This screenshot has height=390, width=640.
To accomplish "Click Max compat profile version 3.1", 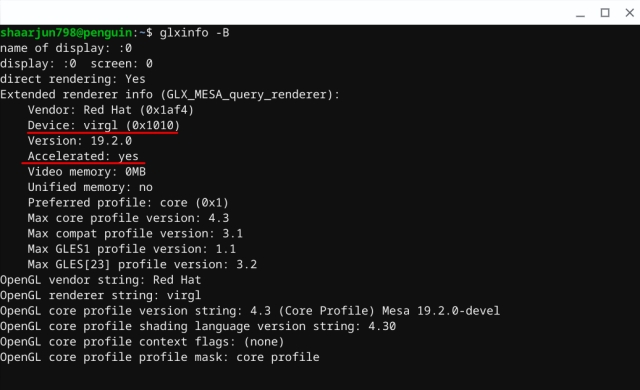I will point(135,234).
